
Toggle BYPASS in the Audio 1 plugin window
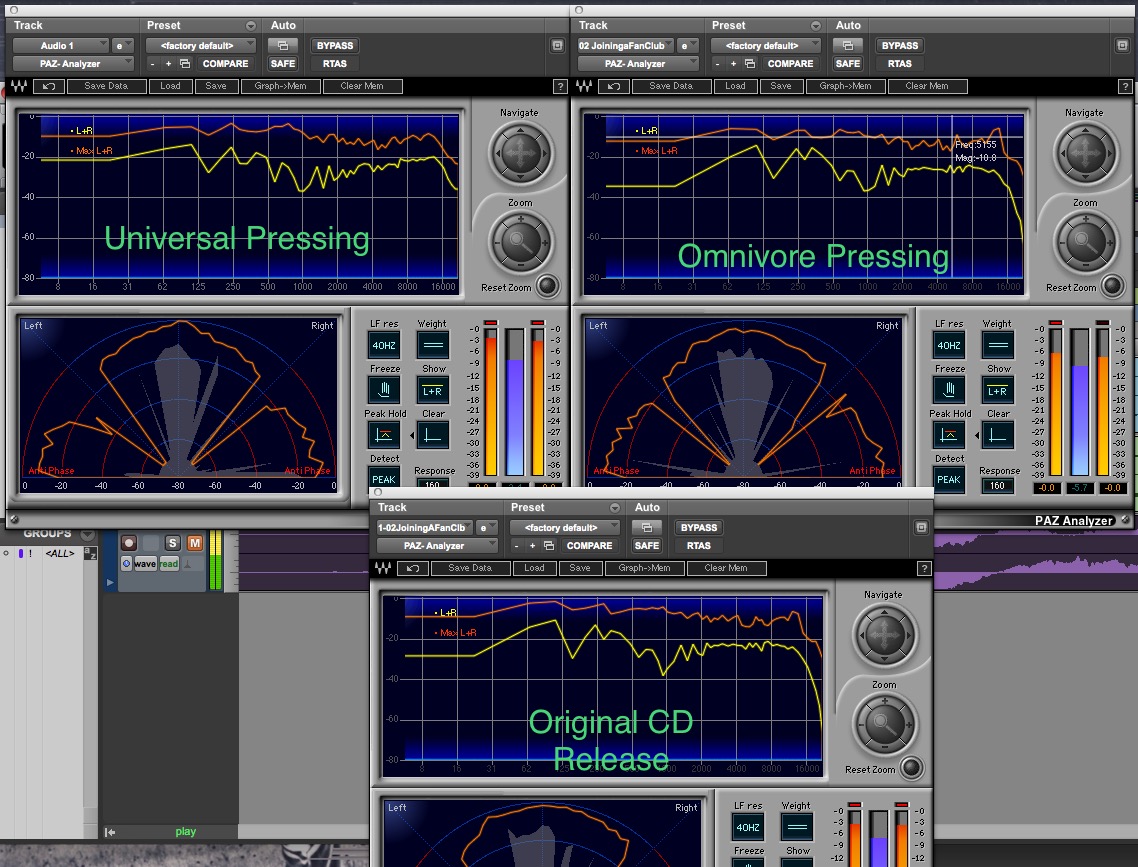[335, 45]
